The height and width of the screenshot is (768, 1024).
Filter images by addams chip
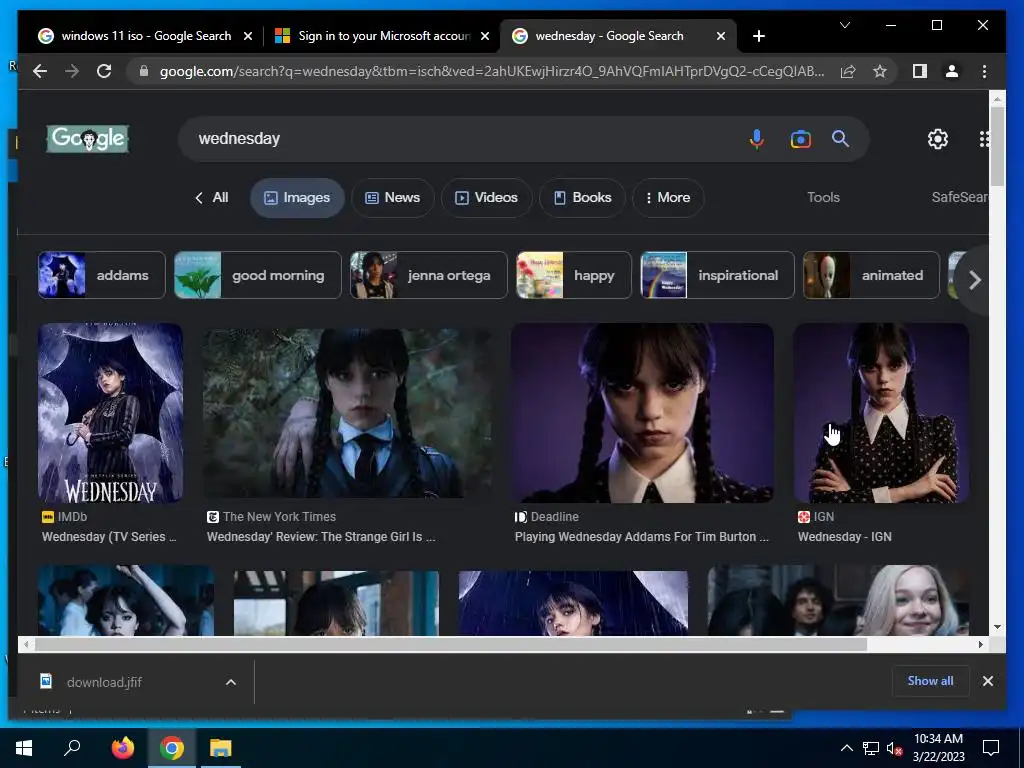pos(102,275)
